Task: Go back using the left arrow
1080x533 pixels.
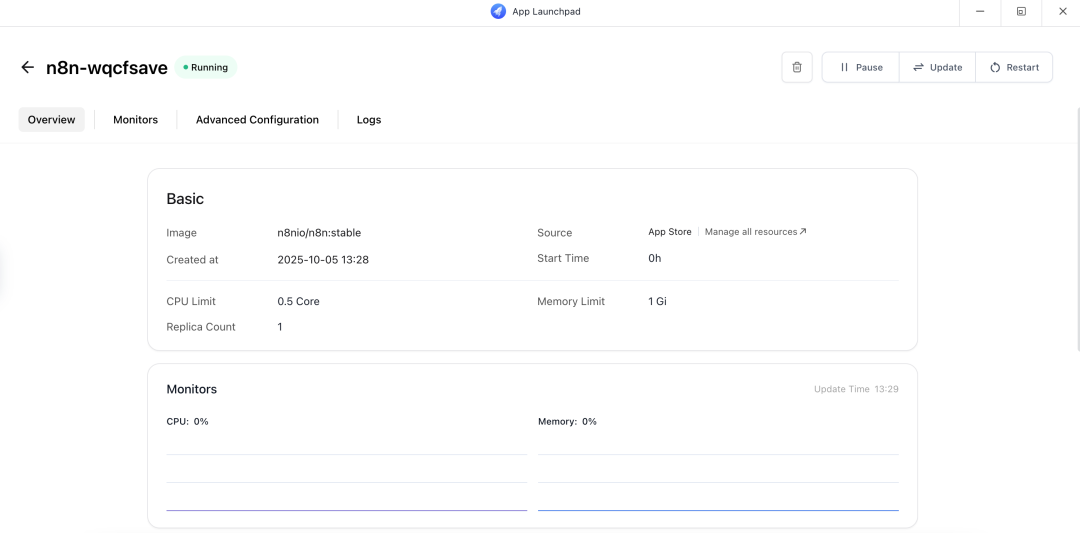Action: 27,67
